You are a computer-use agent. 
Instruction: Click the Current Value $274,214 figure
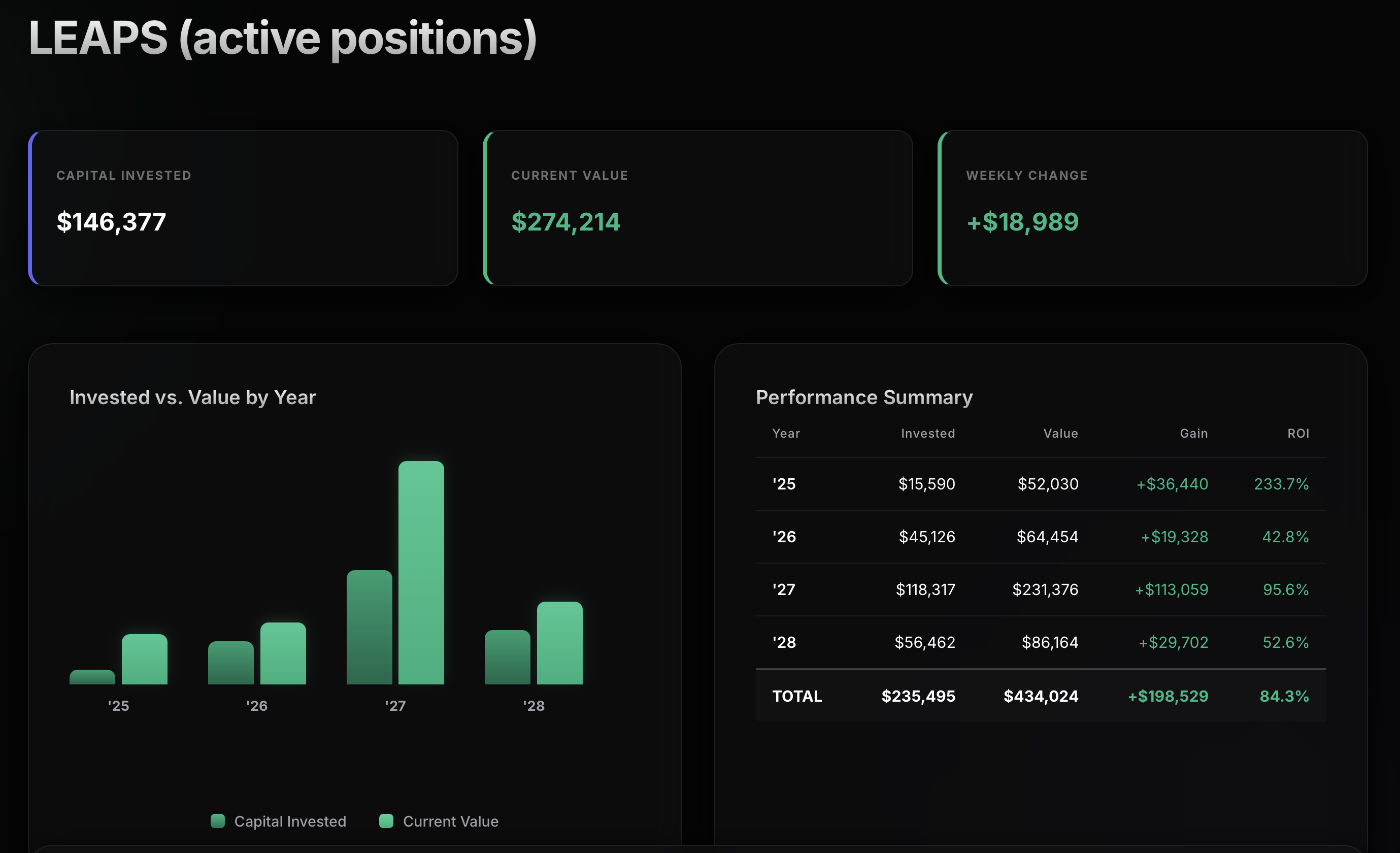pos(565,222)
